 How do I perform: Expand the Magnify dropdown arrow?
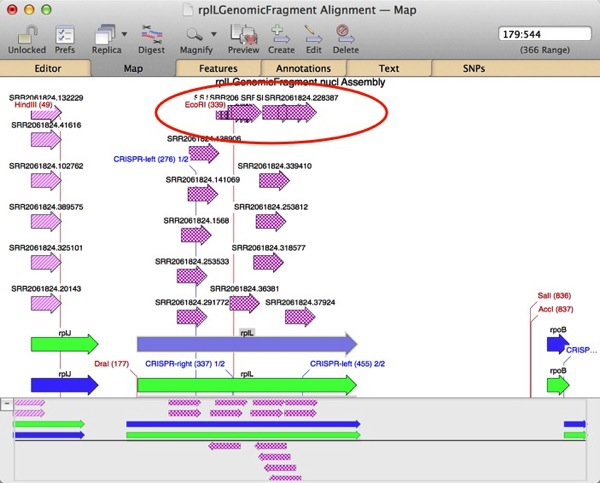tap(214, 34)
